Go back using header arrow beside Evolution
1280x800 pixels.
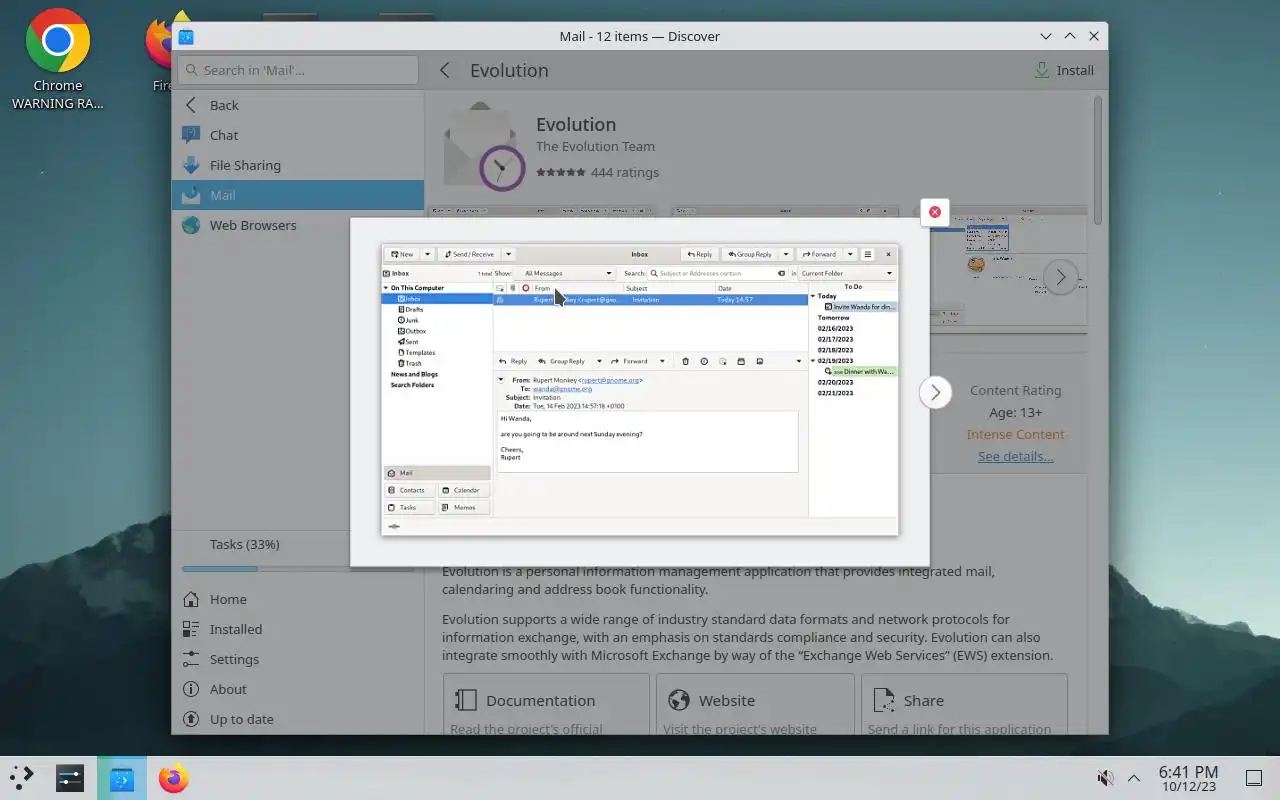tap(445, 70)
